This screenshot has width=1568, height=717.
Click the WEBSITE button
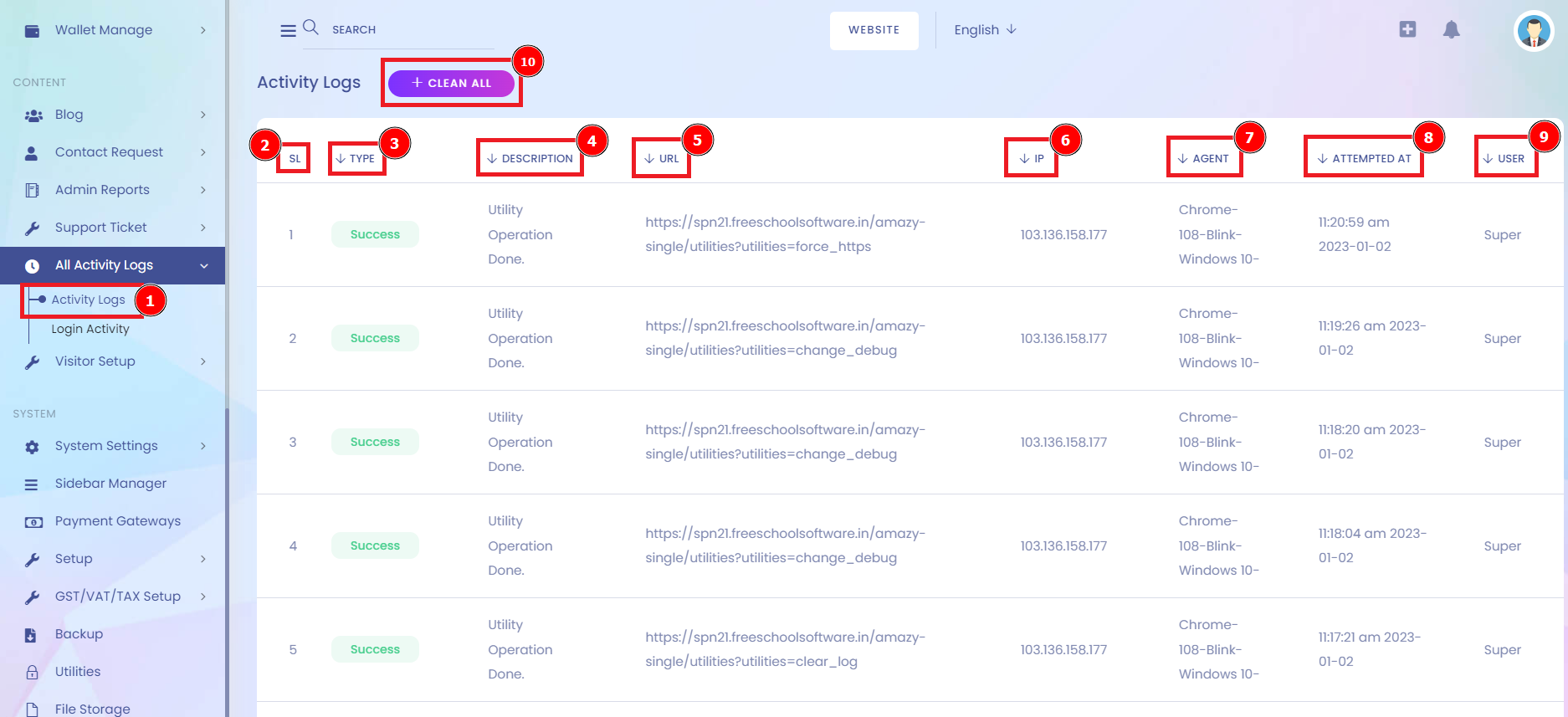[x=874, y=30]
